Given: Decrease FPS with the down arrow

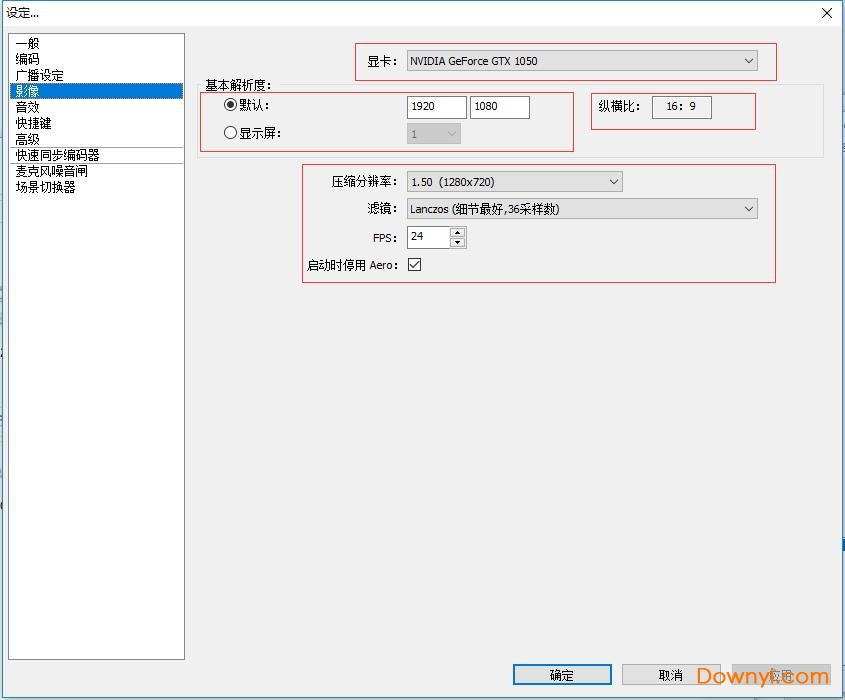Looking at the screenshot, I should point(458,243).
